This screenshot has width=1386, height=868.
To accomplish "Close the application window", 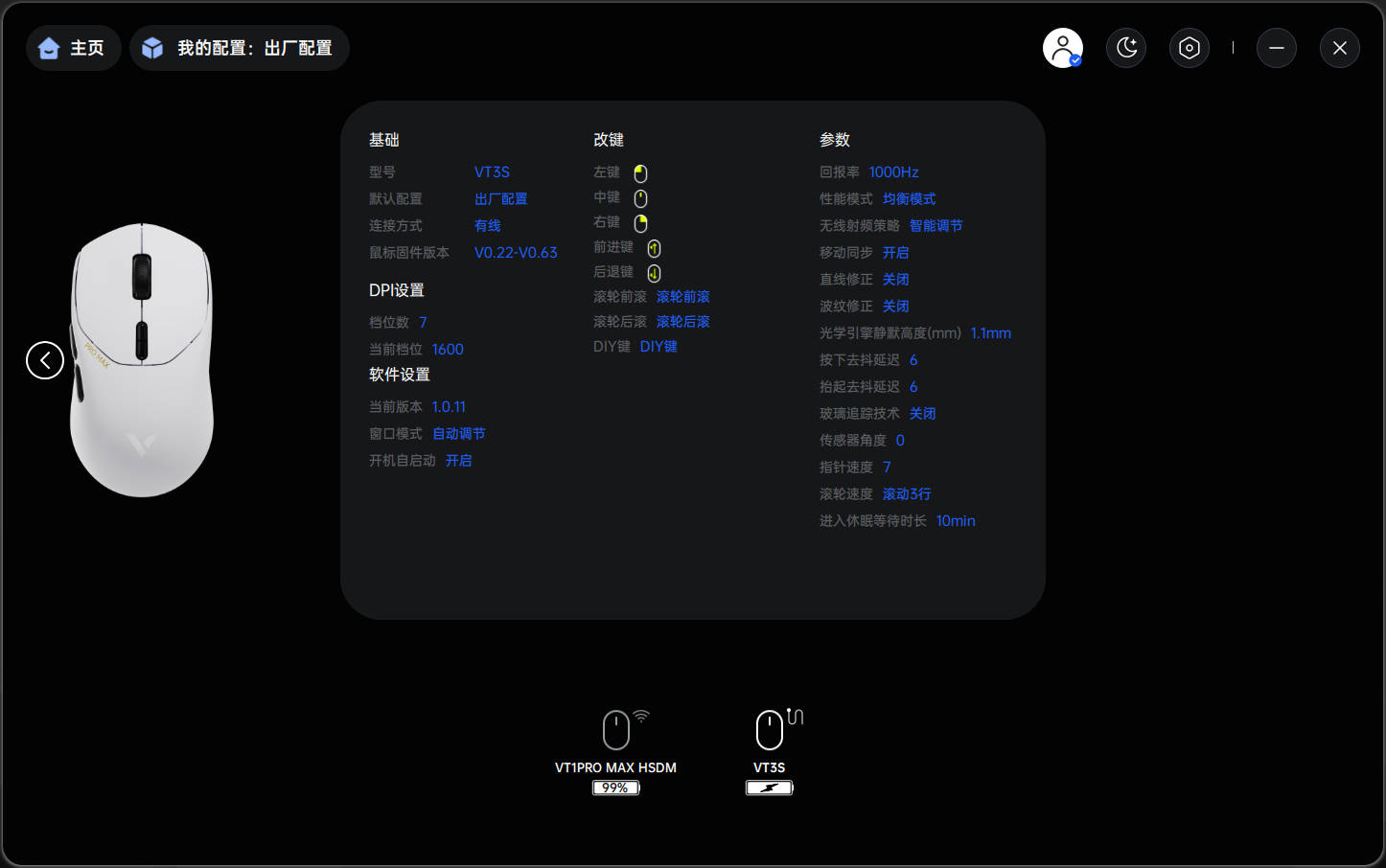I will coord(1340,48).
